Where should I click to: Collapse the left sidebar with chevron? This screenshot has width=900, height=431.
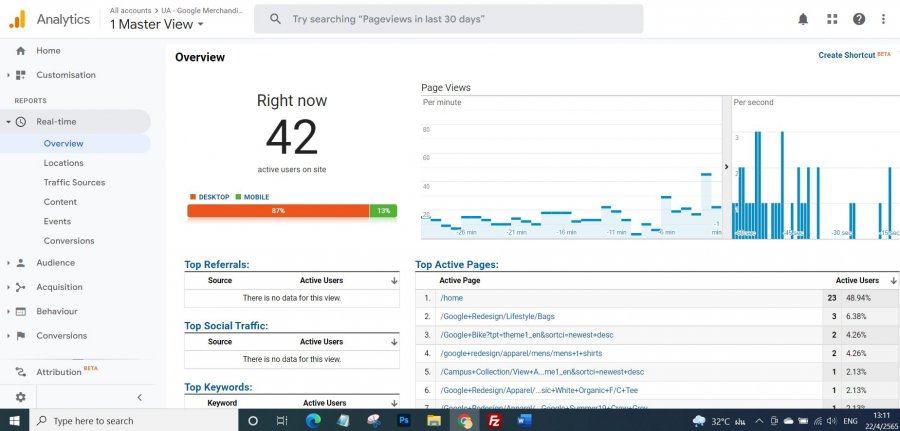pyautogui.click(x=139, y=397)
